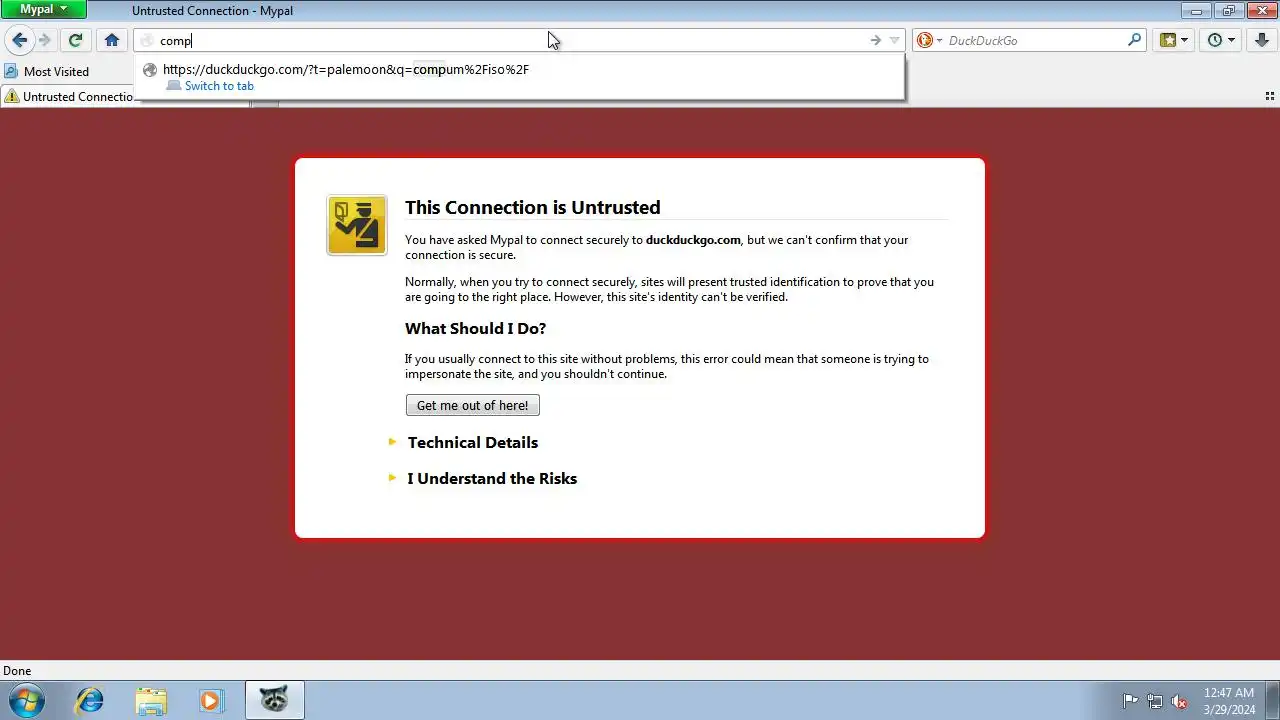This screenshot has height=720, width=1280.
Task: Reload the current page
Action: click(x=75, y=40)
